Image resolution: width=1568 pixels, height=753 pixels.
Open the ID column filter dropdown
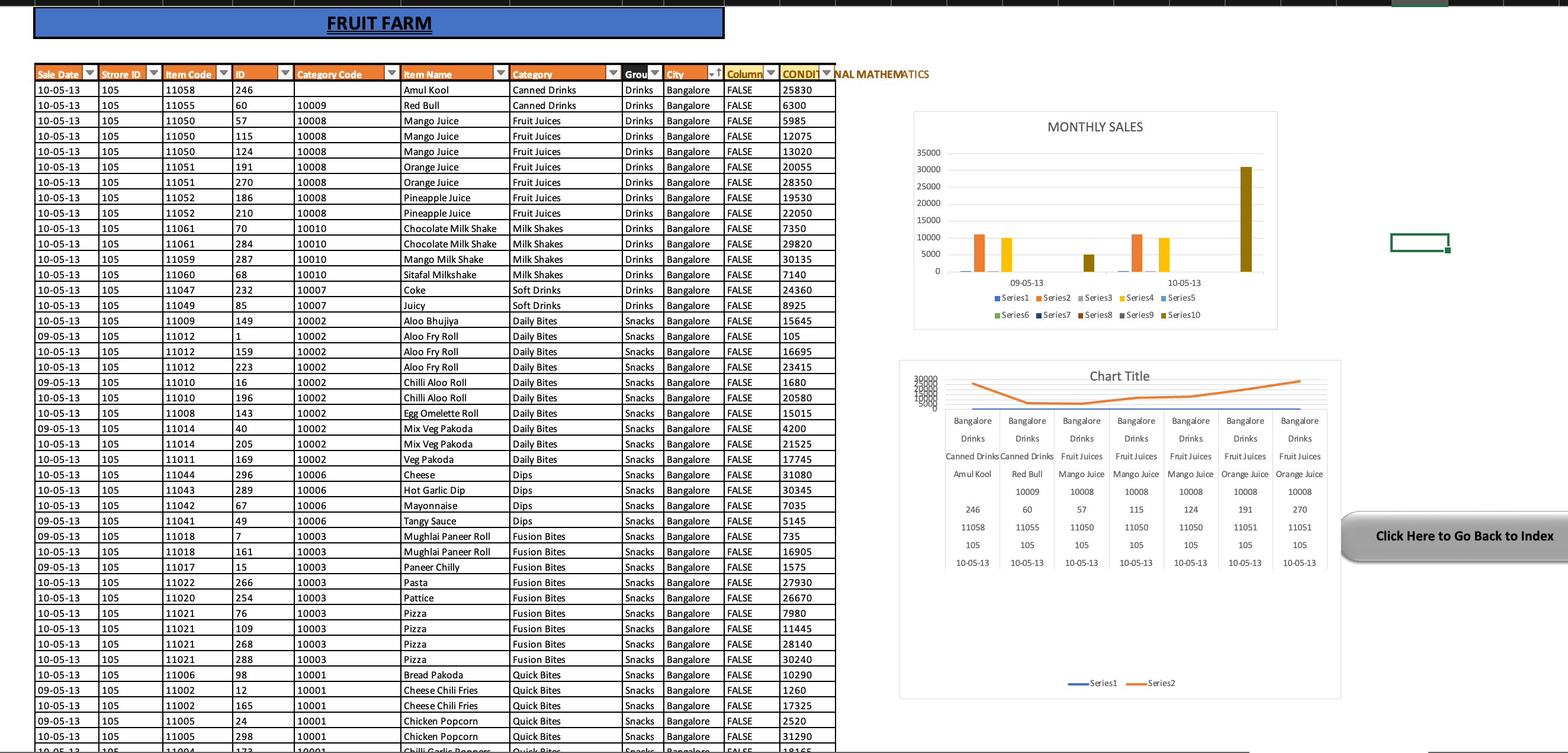coord(285,73)
